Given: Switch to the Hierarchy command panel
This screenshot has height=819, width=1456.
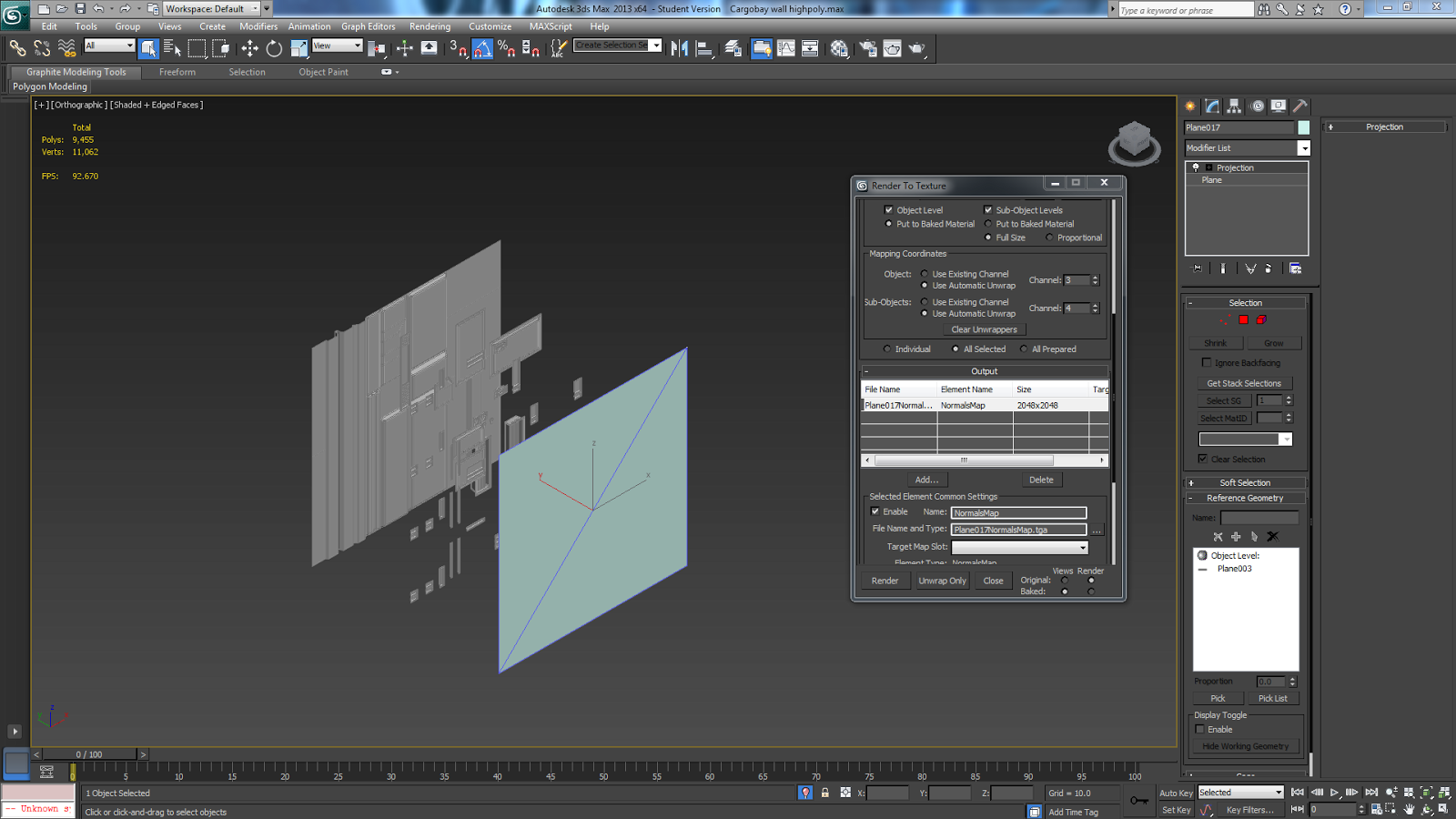Looking at the screenshot, I should [1234, 106].
